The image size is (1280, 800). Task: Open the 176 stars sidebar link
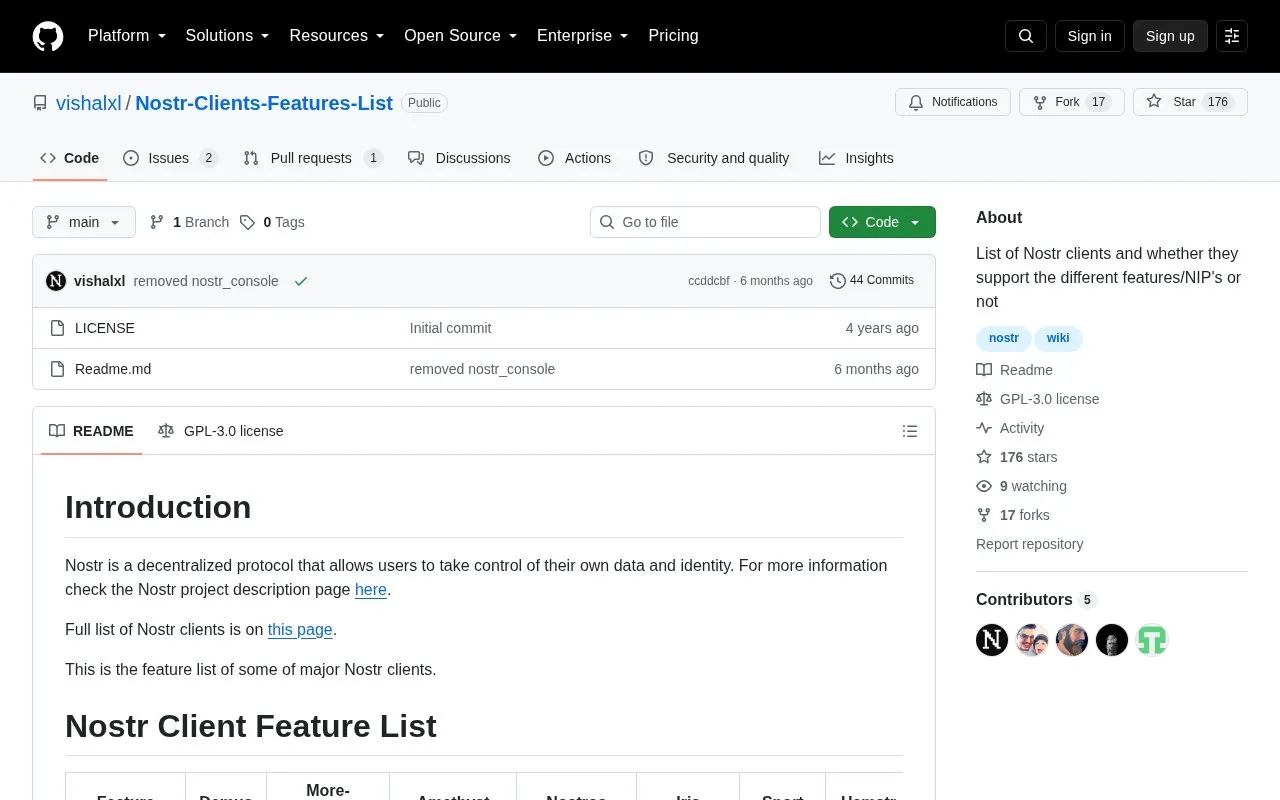coord(1017,457)
